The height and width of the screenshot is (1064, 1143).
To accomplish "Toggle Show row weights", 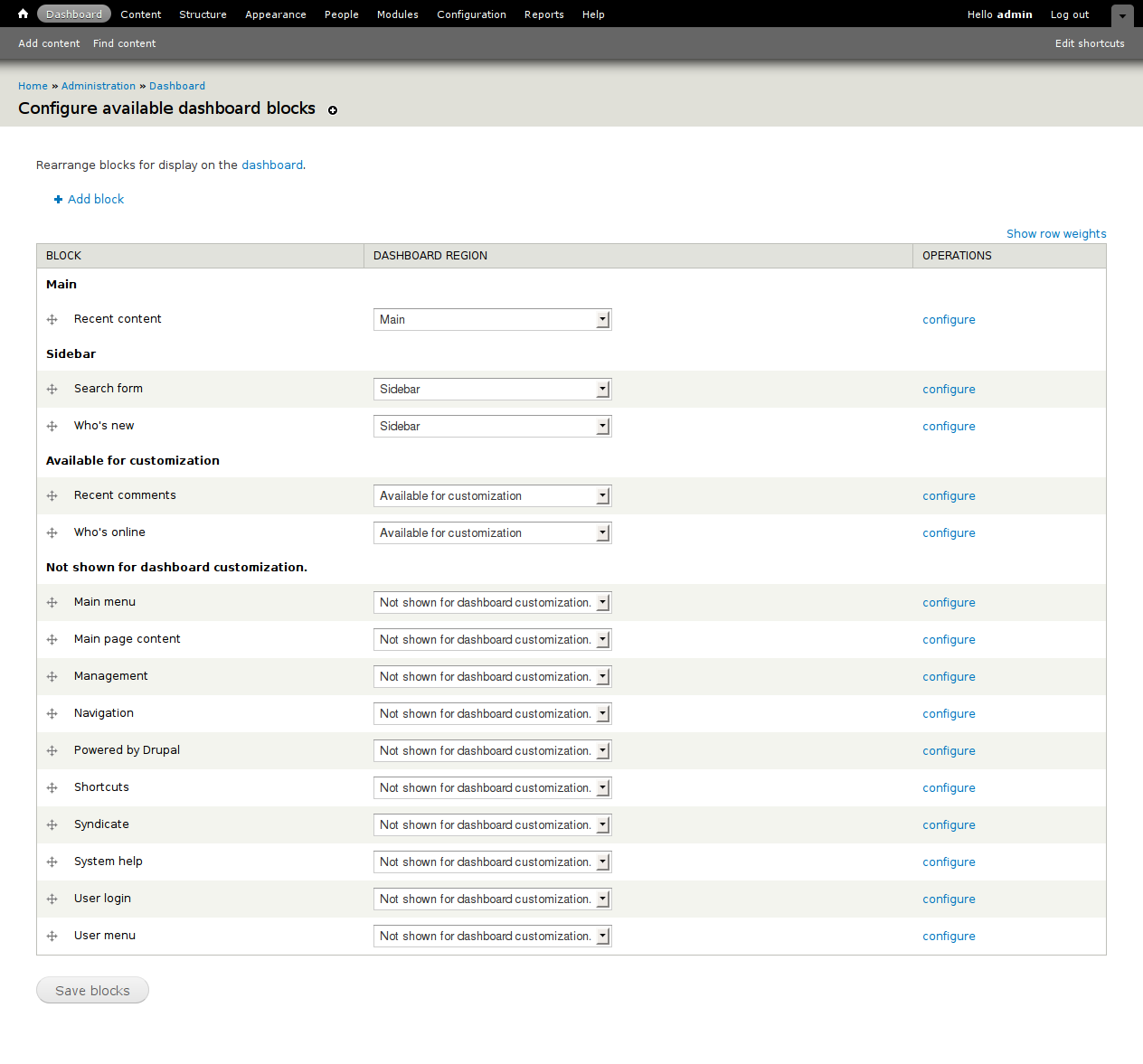I will 1055,234.
